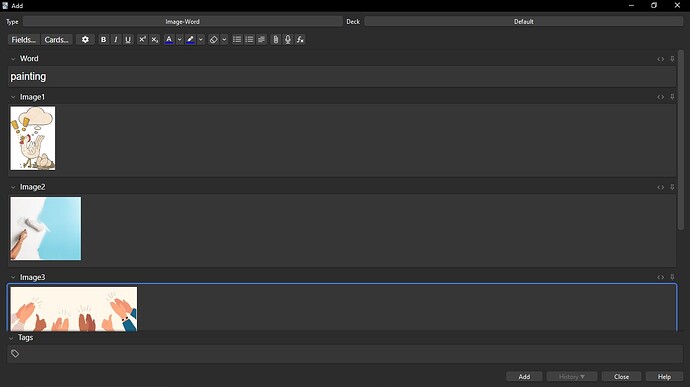The width and height of the screenshot is (690, 387).
Task: Toggle bold formatting
Action: (103, 40)
